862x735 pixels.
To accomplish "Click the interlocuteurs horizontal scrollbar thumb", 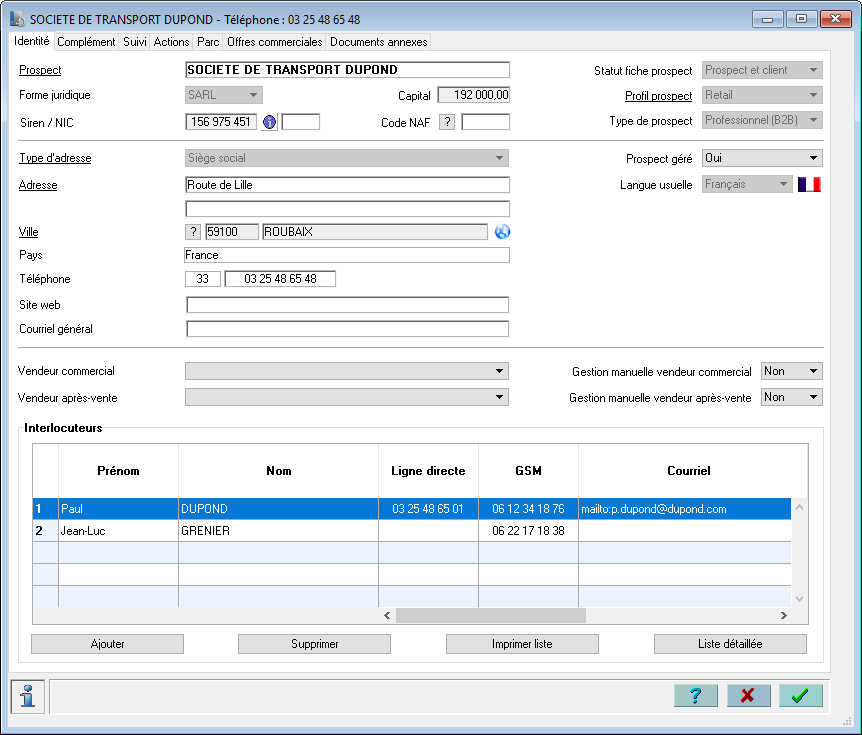I will [x=491, y=615].
